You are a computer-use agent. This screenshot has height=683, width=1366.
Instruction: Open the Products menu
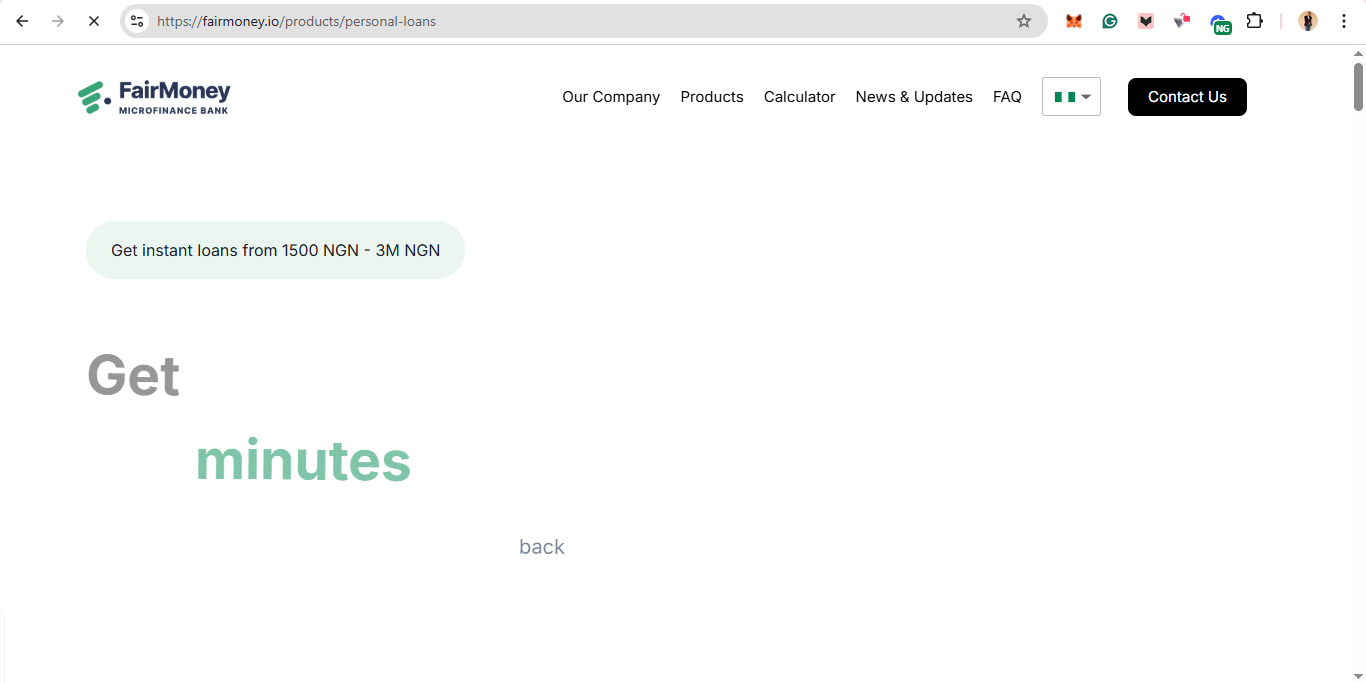coord(711,97)
